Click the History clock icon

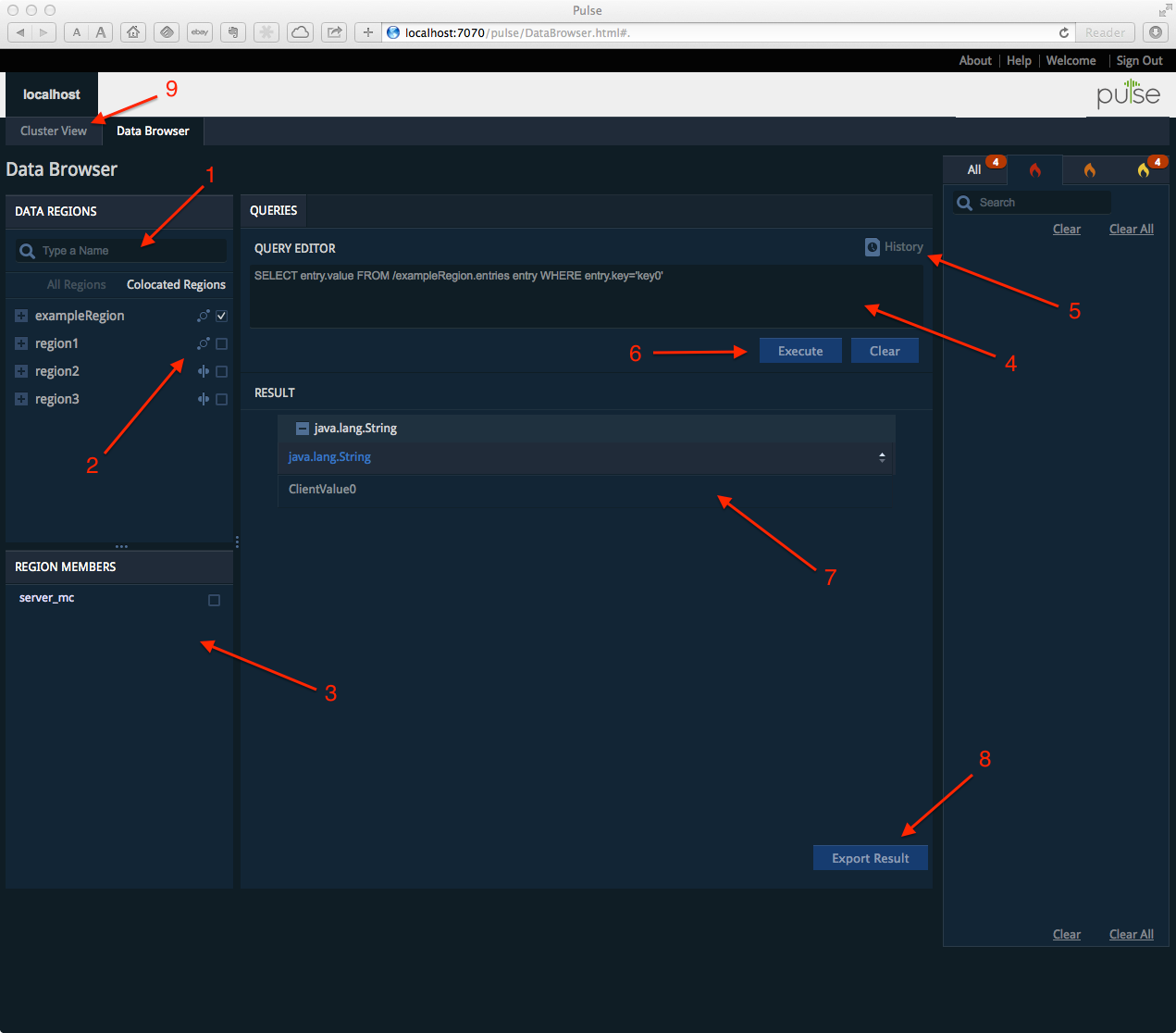[873, 247]
